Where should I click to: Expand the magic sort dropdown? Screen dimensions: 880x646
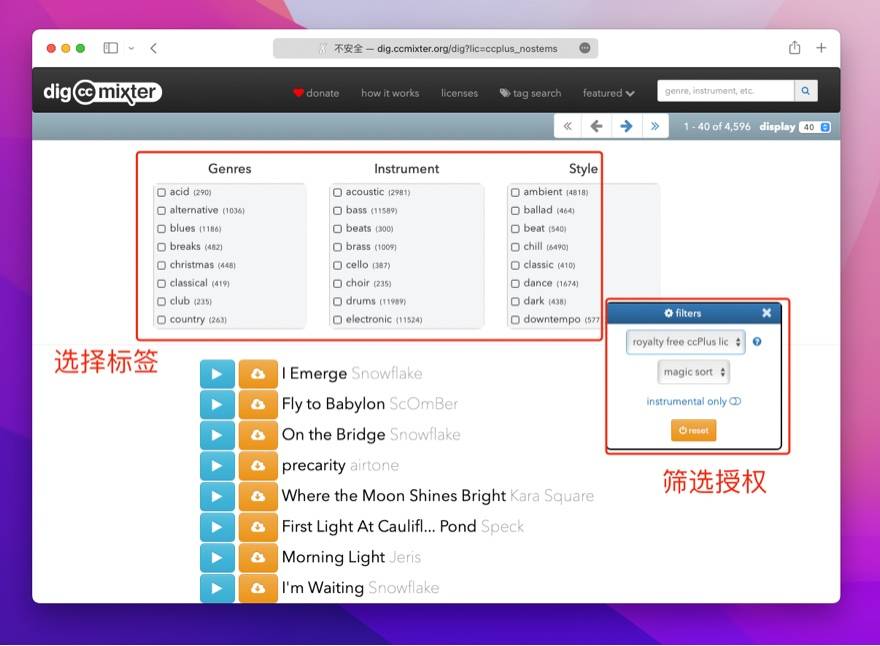coord(694,372)
